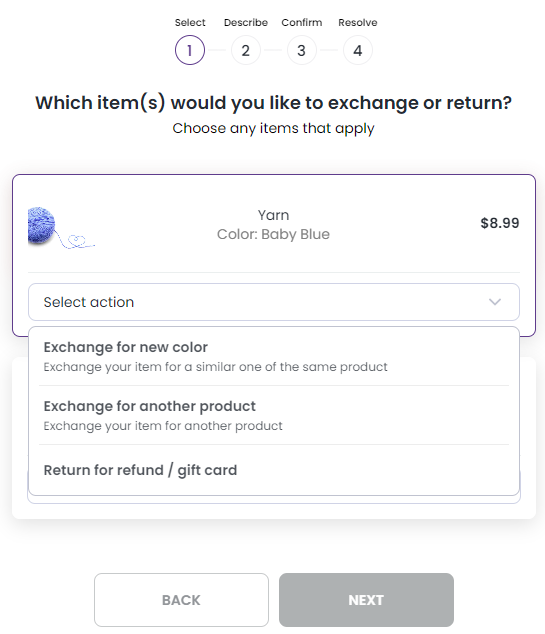Choose Exchange for new color option

pyautogui.click(x=274, y=357)
